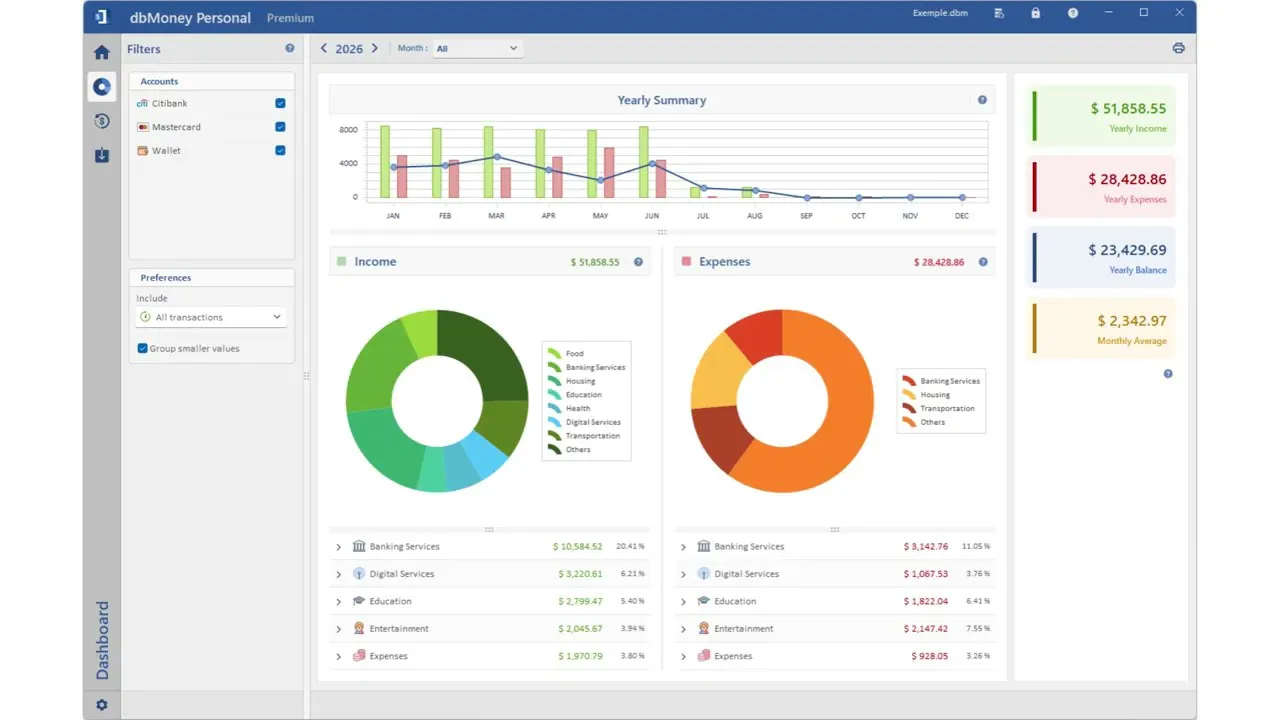Click Income Education graduation cap icon
1280x720 pixels.
[x=359, y=601]
